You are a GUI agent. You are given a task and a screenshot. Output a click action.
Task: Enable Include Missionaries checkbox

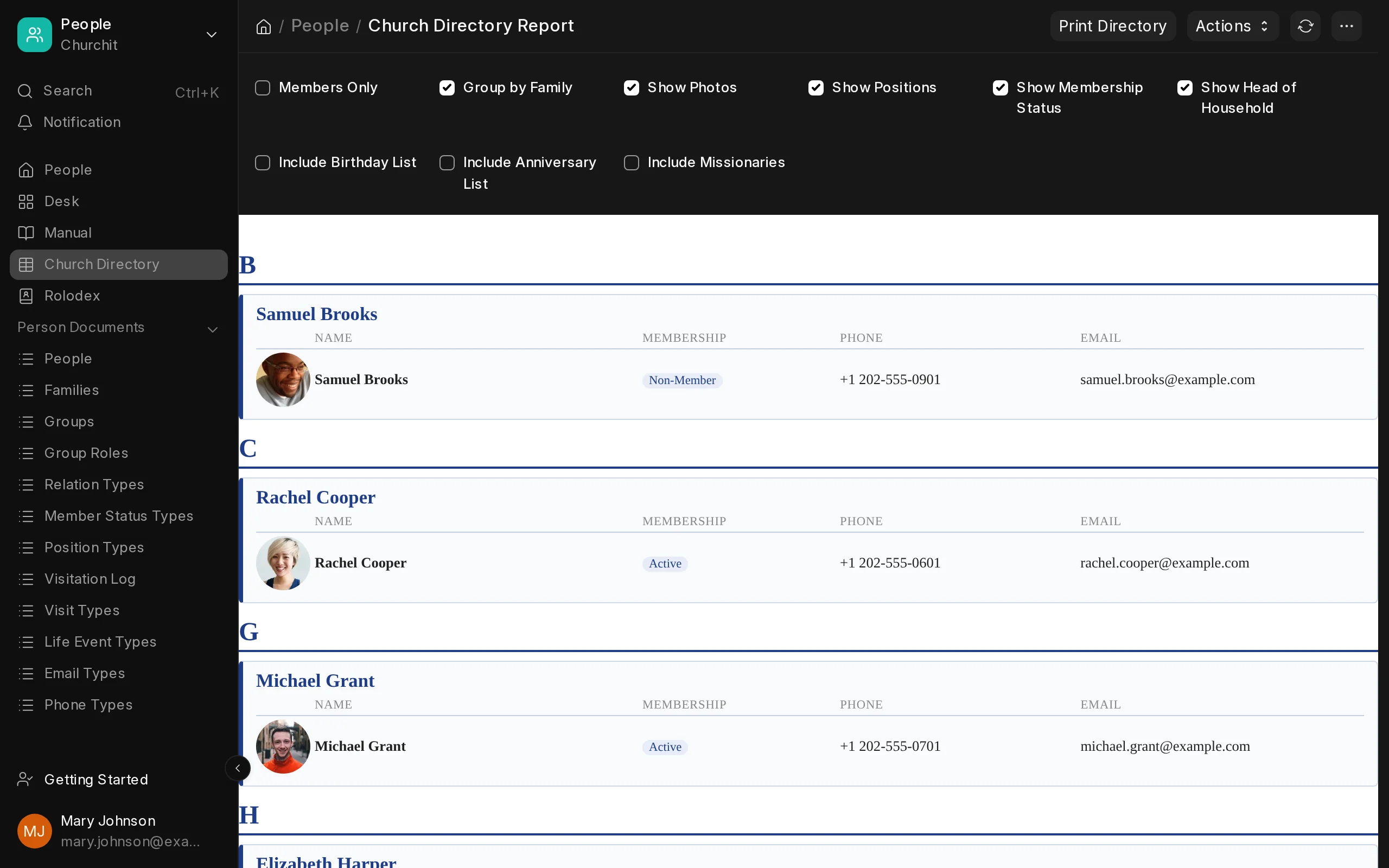632,163
